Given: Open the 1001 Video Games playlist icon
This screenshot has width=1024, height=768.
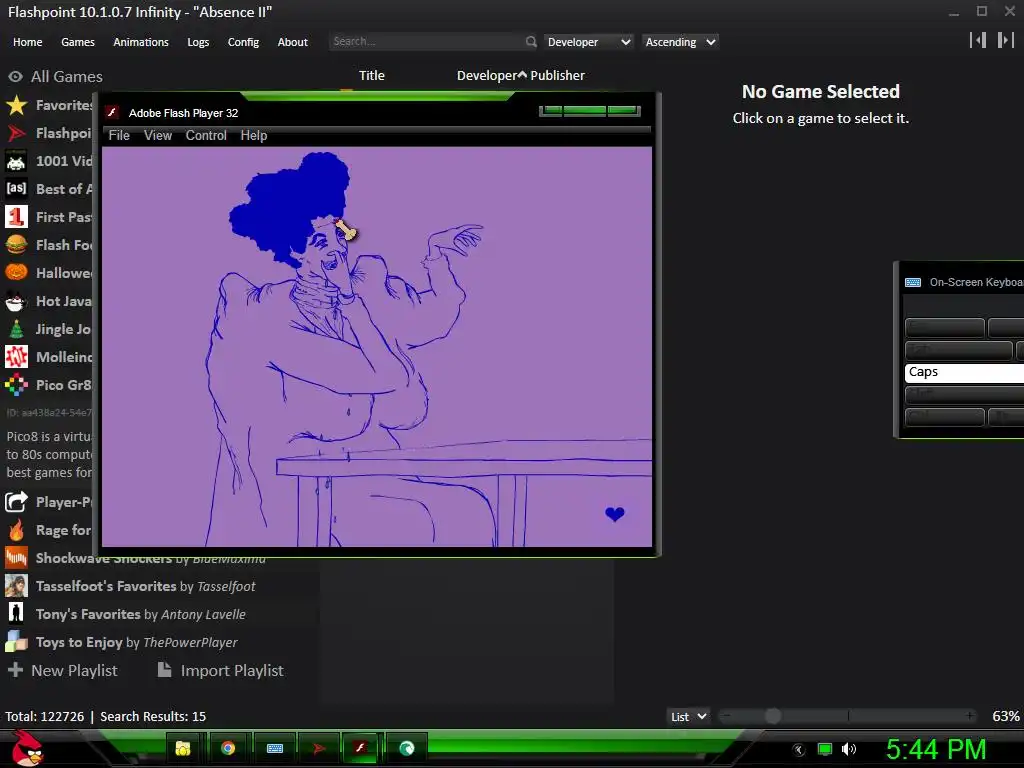Looking at the screenshot, I should [x=16, y=161].
